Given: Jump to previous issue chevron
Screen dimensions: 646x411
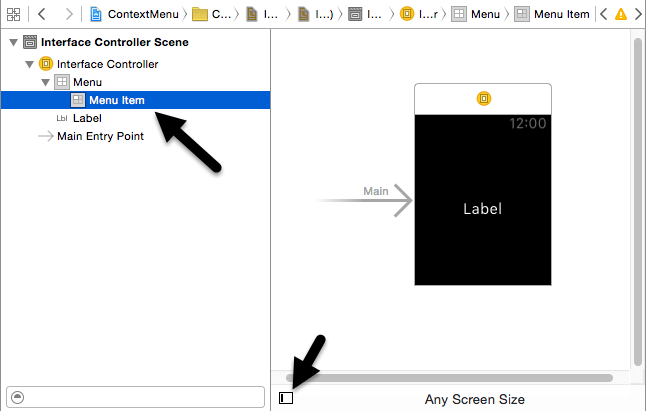Looking at the screenshot, I should pyautogui.click(x=603, y=15).
